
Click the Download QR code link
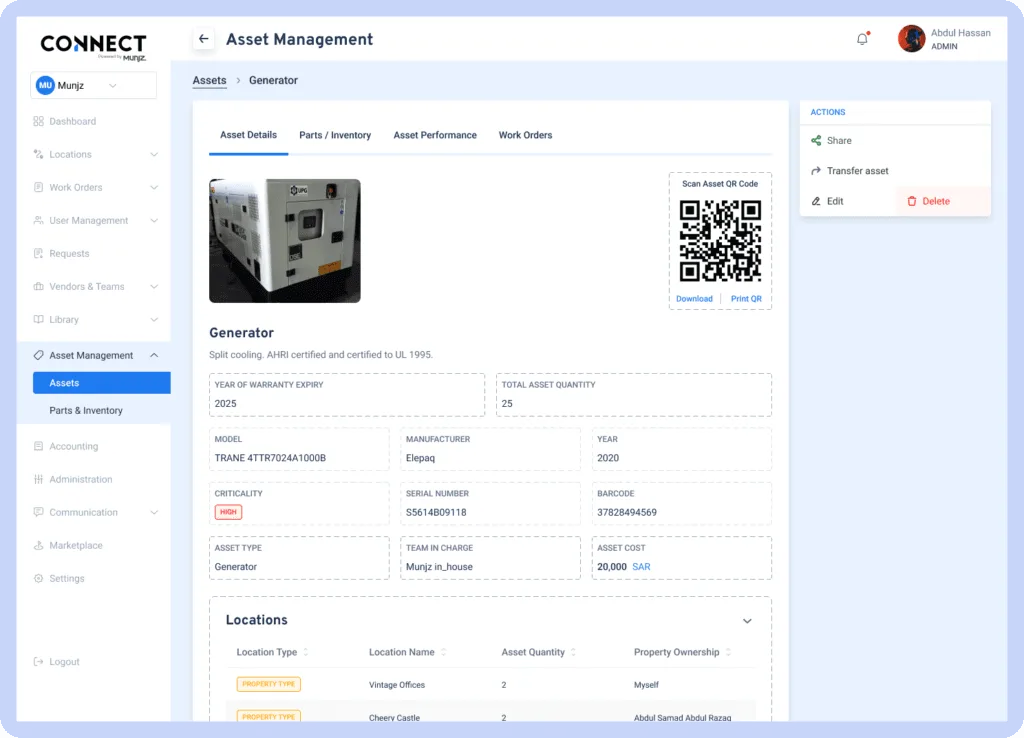tap(694, 299)
